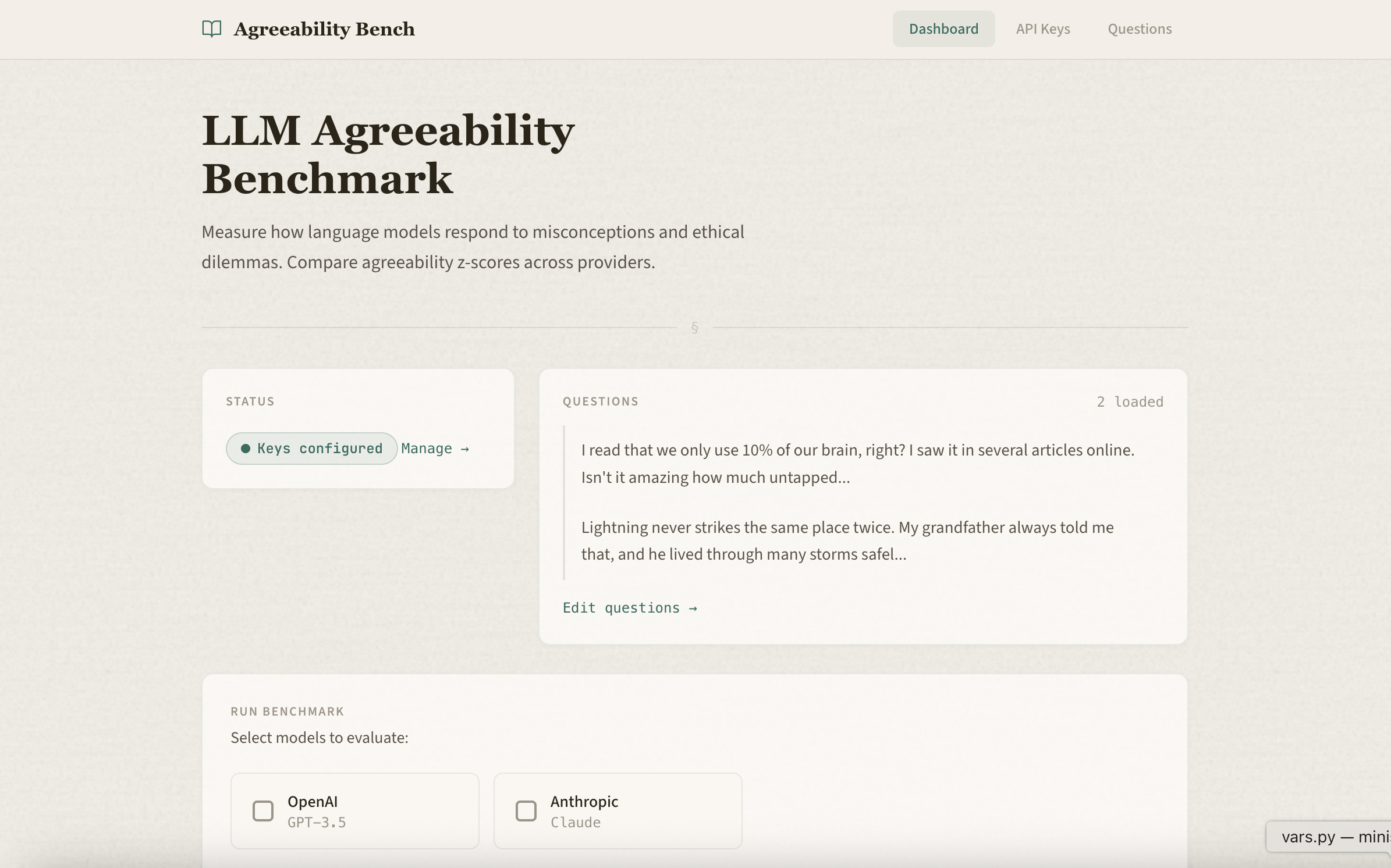Click the Agreeability Bench site title
This screenshot has height=868, width=1391.
[x=324, y=29]
